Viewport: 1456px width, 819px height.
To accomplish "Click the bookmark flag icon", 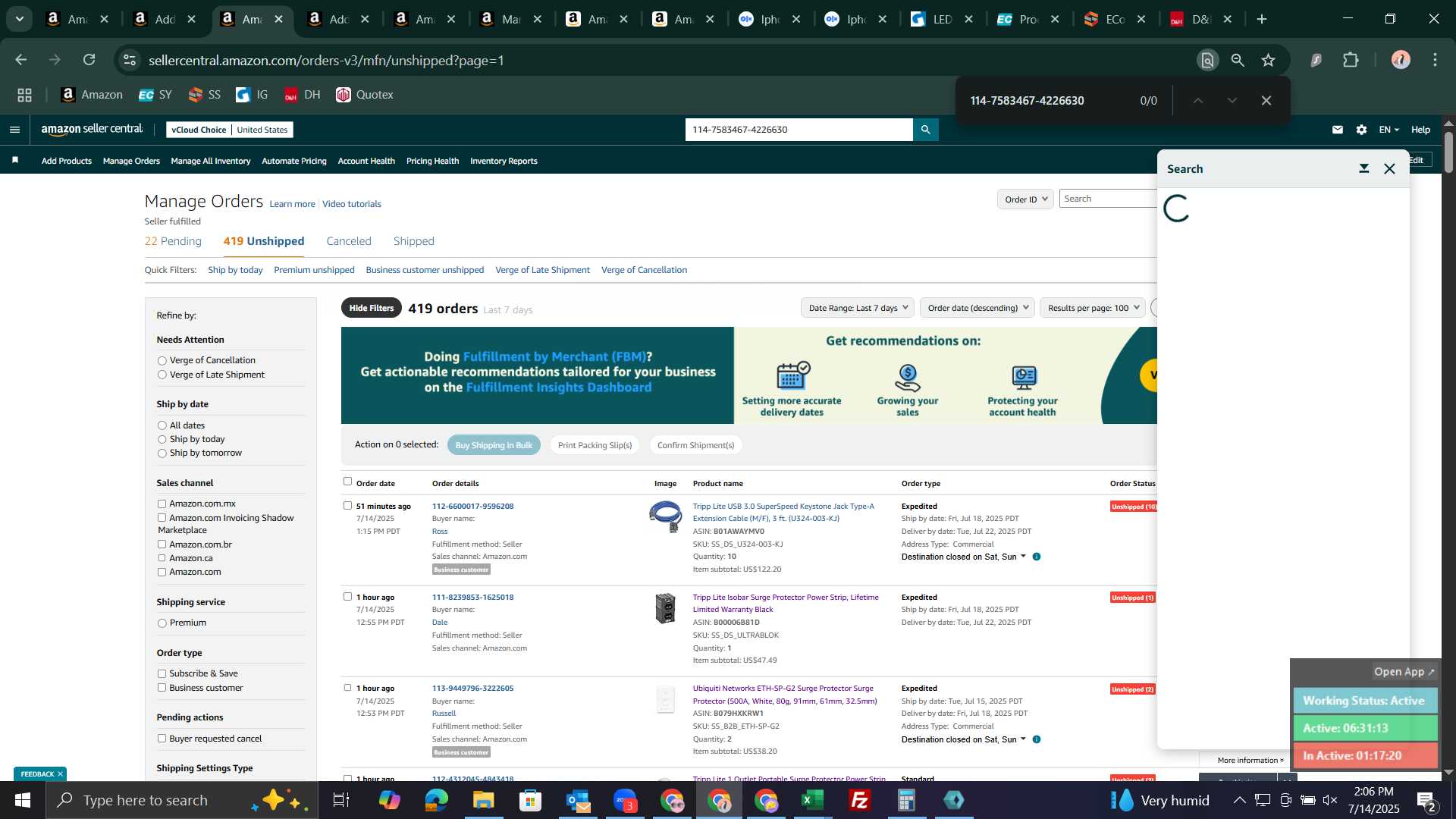I will (x=15, y=160).
